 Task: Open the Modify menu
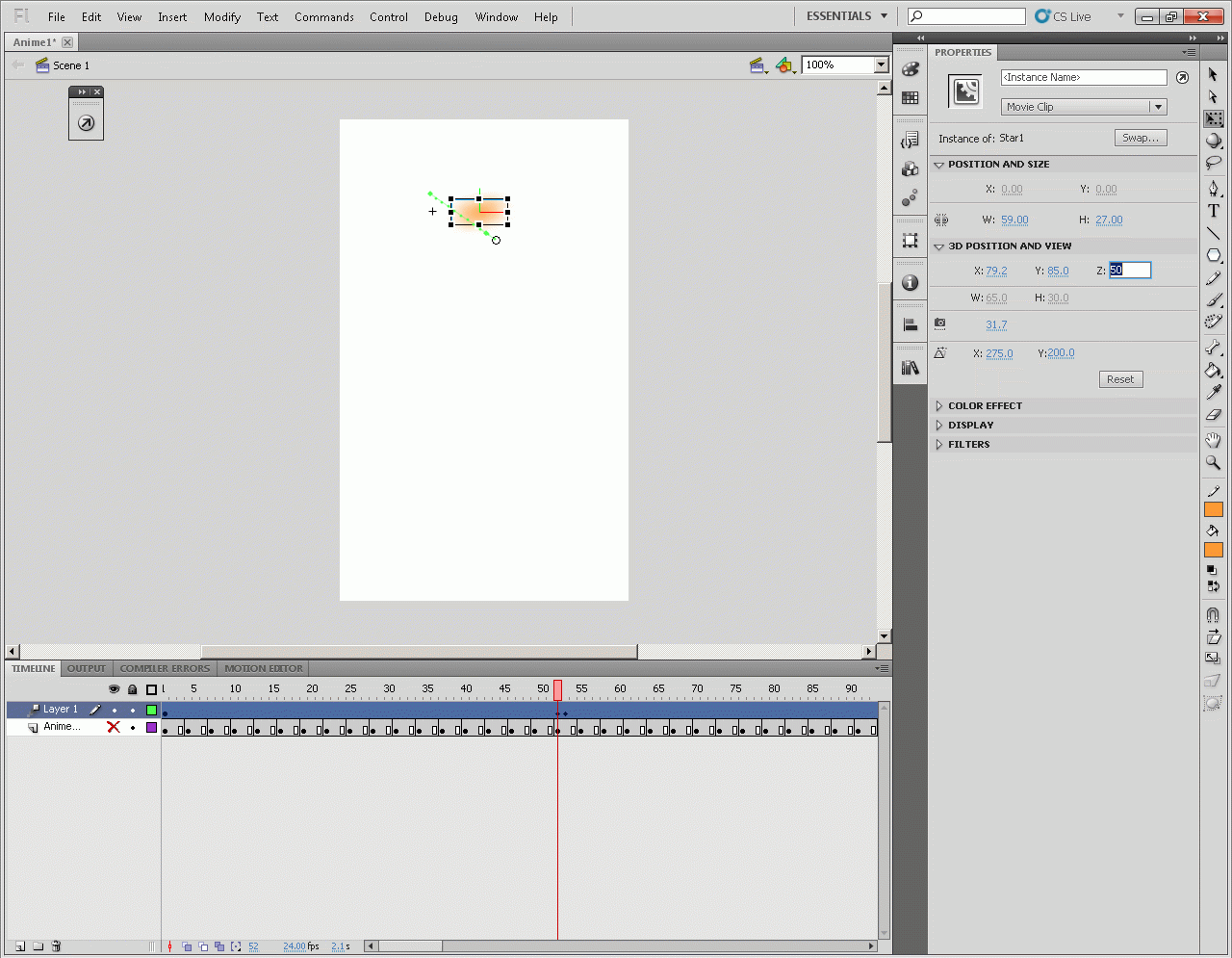[221, 17]
